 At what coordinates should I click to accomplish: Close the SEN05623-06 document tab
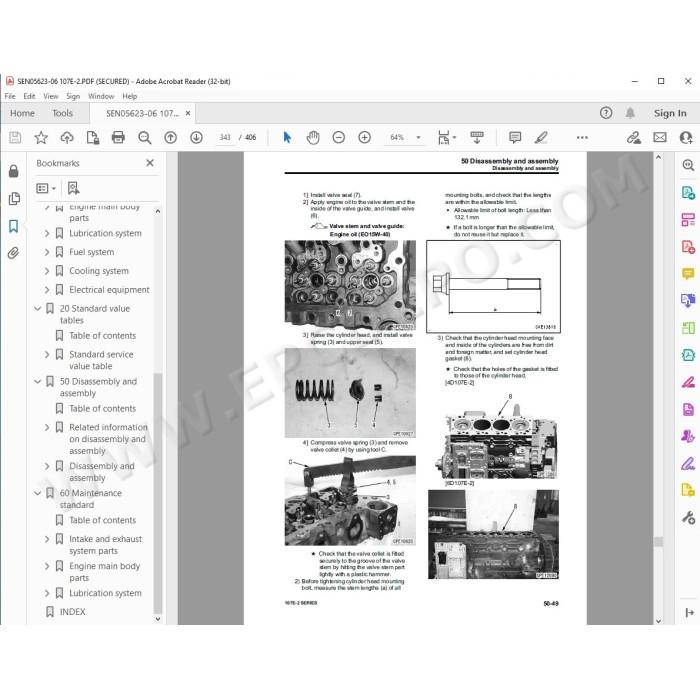[188, 113]
